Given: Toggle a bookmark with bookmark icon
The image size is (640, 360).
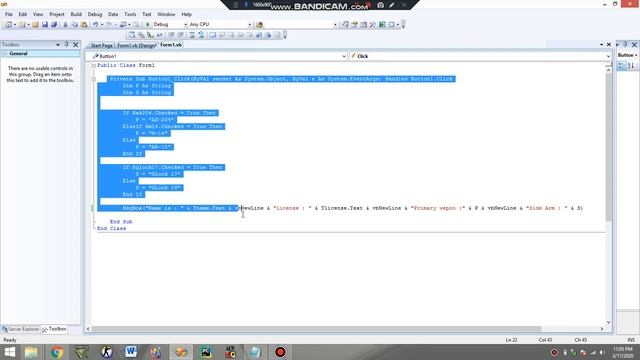Looking at the screenshot, I should click(x=212, y=35).
